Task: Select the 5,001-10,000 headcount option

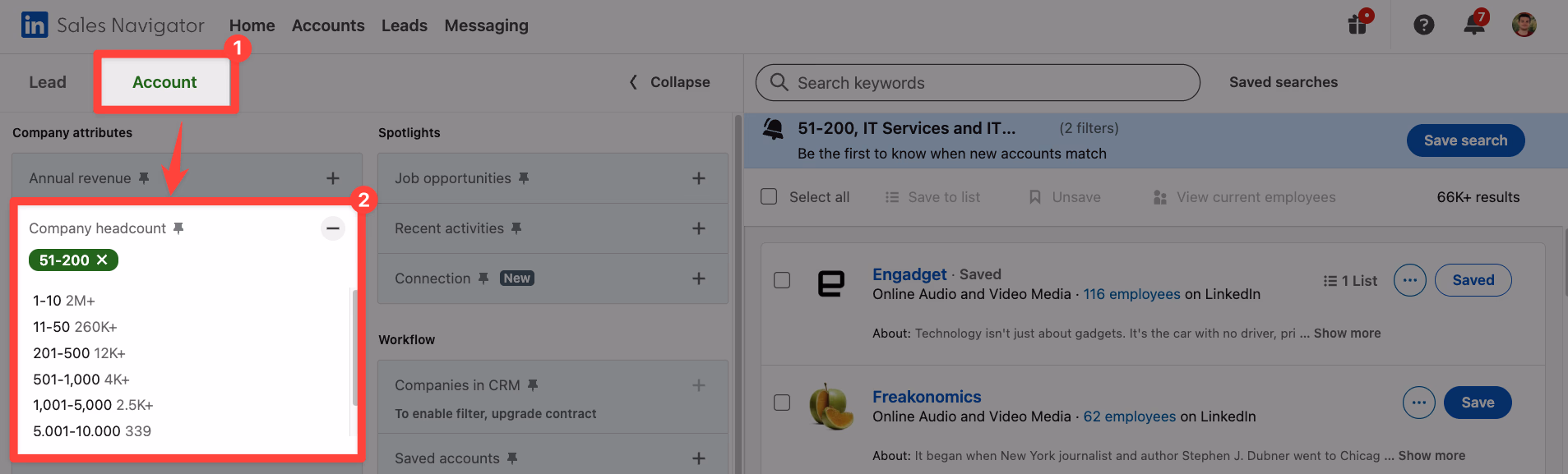Action: click(x=92, y=431)
